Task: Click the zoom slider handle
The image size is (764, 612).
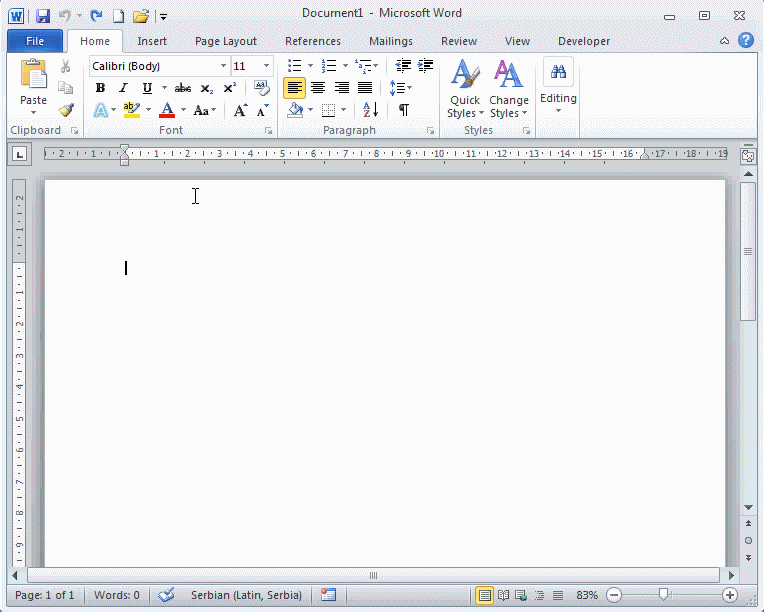Action: 662,595
